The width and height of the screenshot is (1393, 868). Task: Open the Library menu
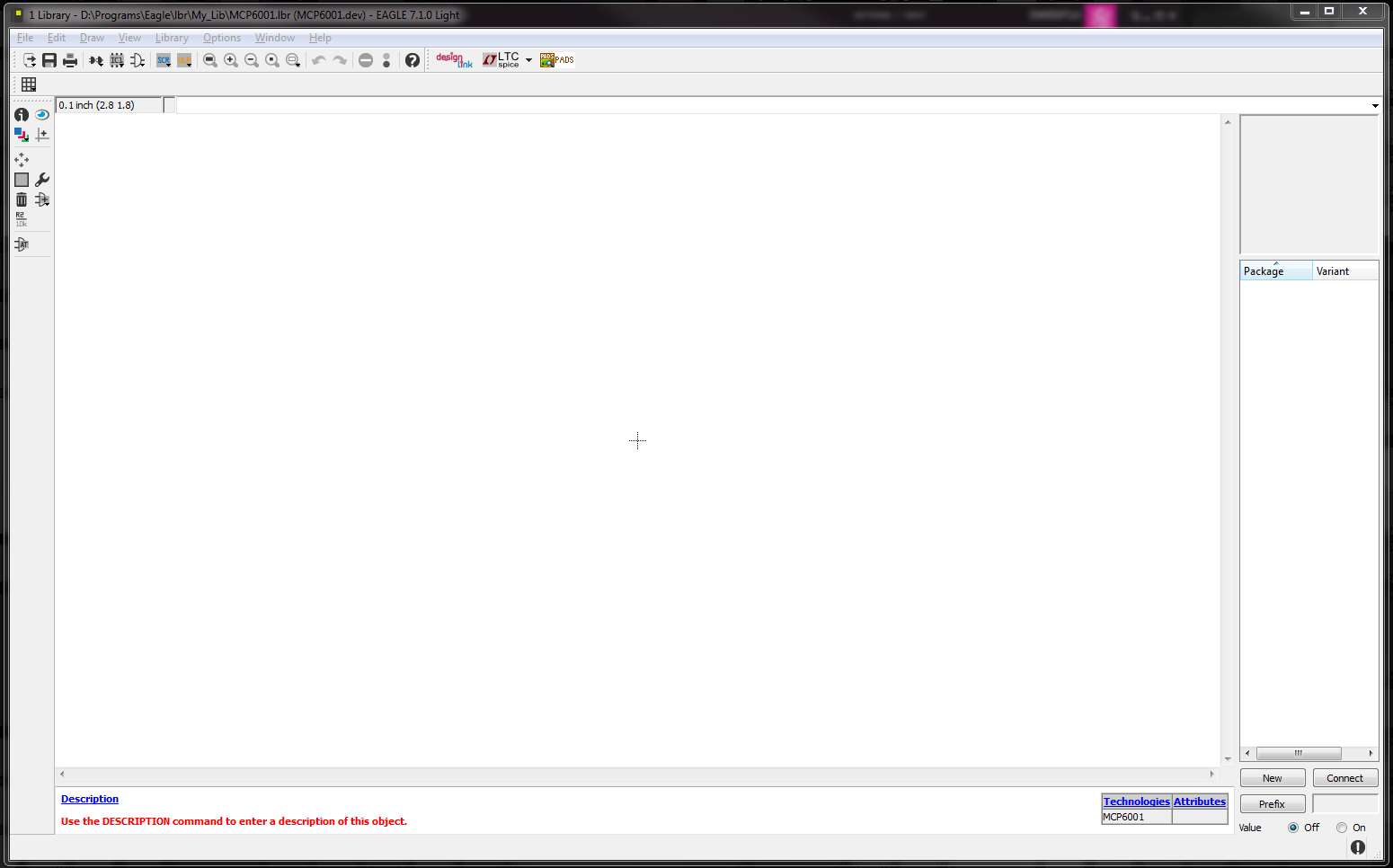(x=172, y=38)
